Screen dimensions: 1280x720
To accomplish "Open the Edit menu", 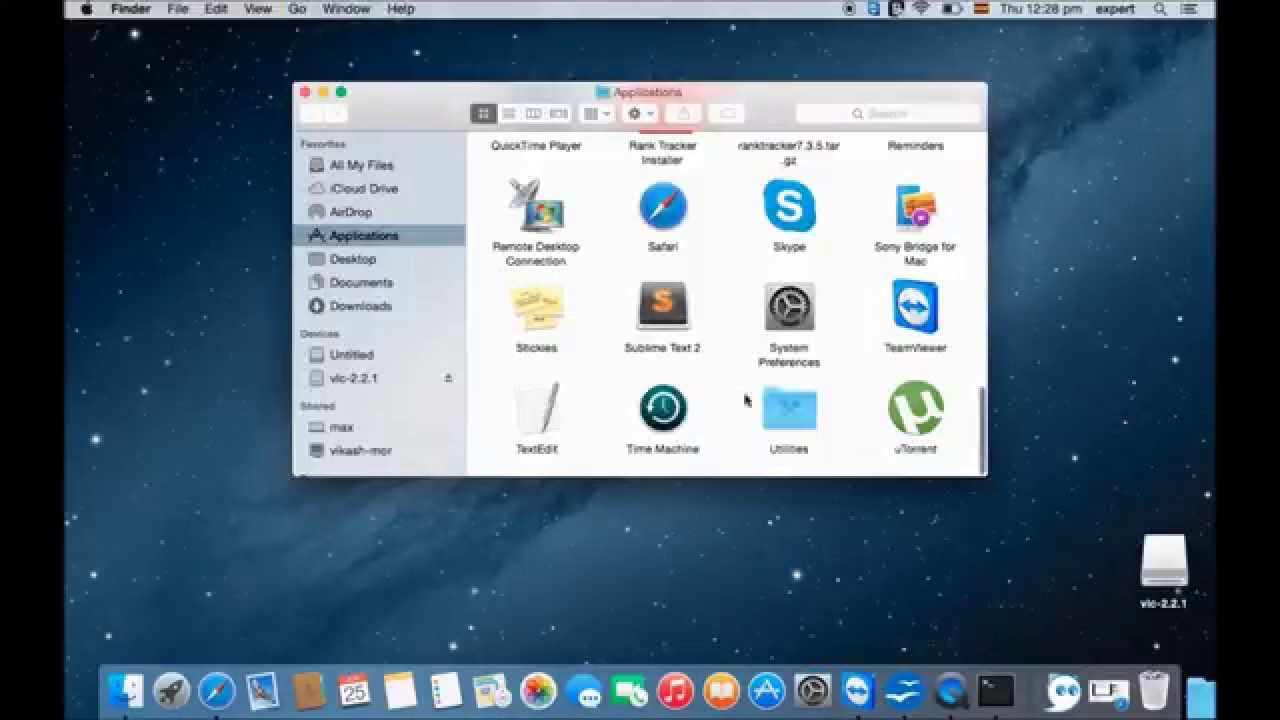I will [216, 9].
